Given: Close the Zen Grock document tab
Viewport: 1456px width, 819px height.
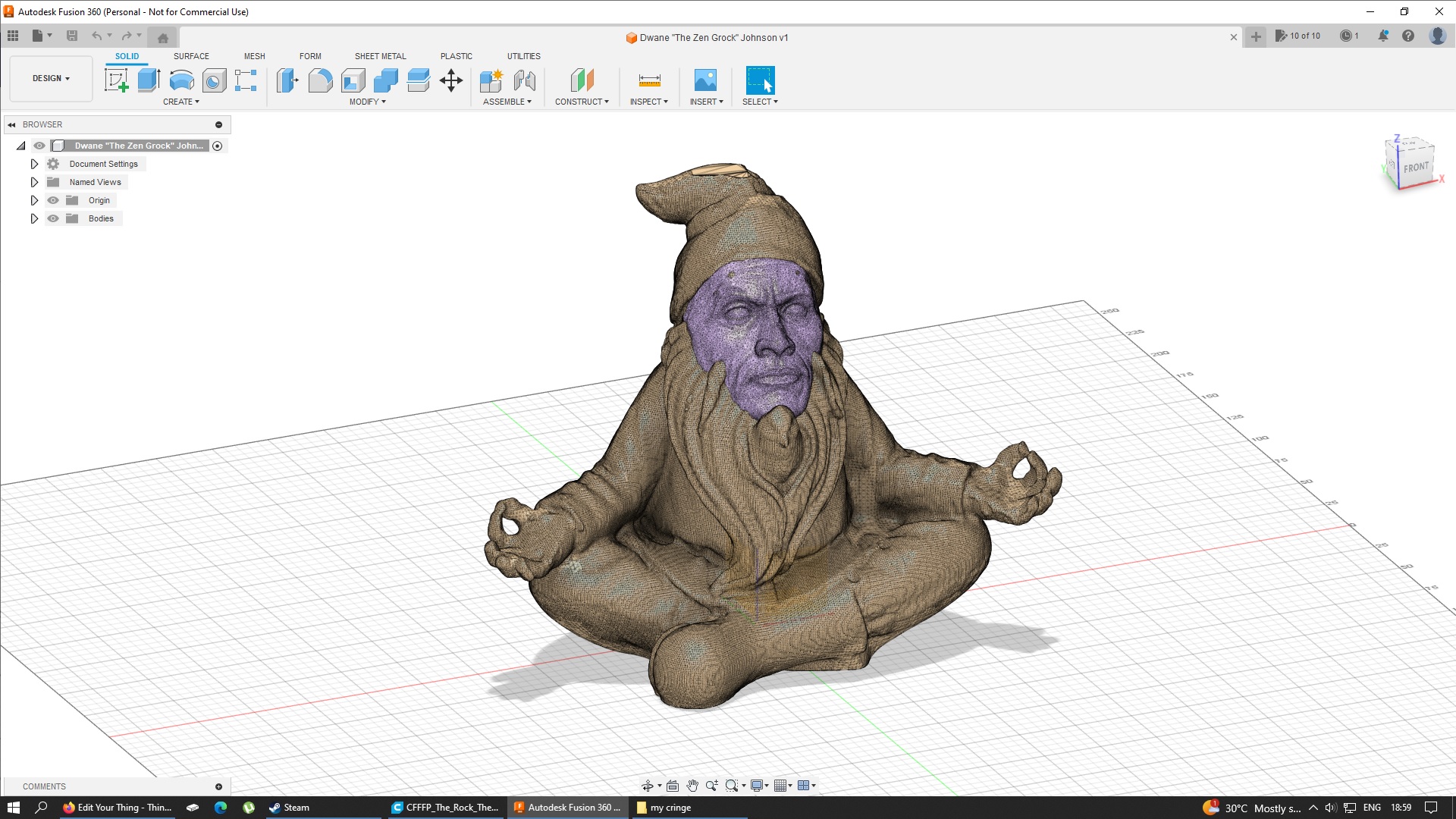Looking at the screenshot, I should tap(1234, 37).
